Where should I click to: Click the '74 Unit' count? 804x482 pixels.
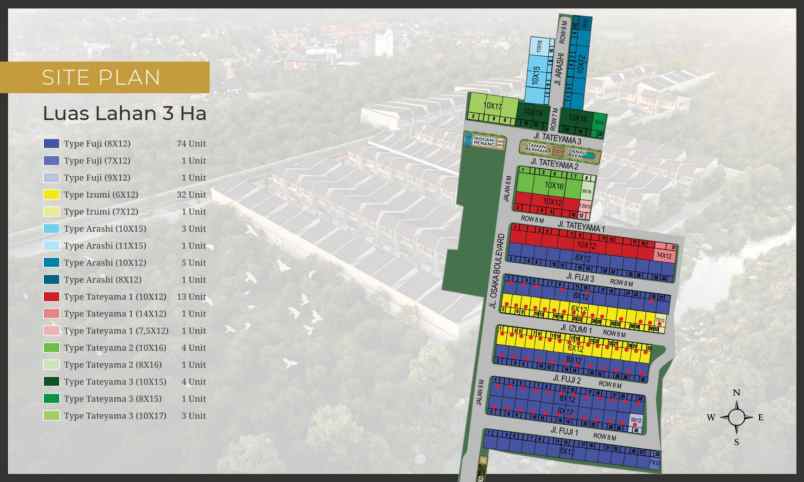[x=191, y=144]
